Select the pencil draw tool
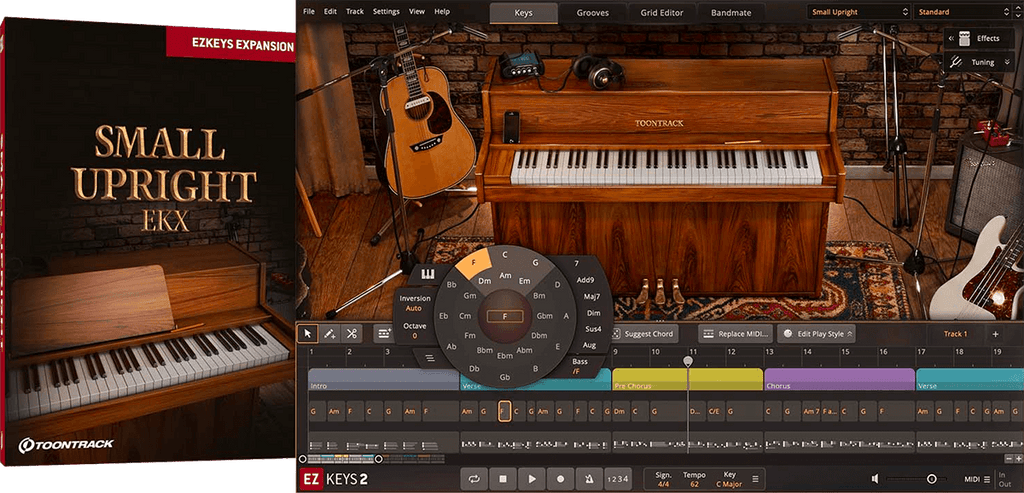 330,334
